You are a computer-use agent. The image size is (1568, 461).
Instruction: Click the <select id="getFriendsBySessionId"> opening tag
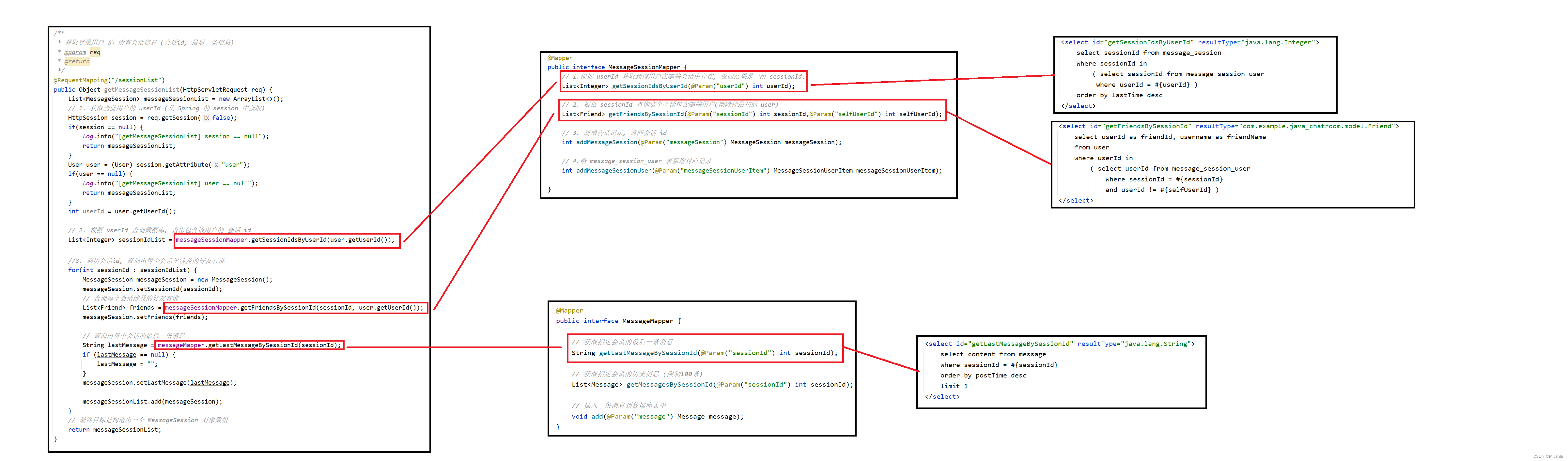[1228, 127]
